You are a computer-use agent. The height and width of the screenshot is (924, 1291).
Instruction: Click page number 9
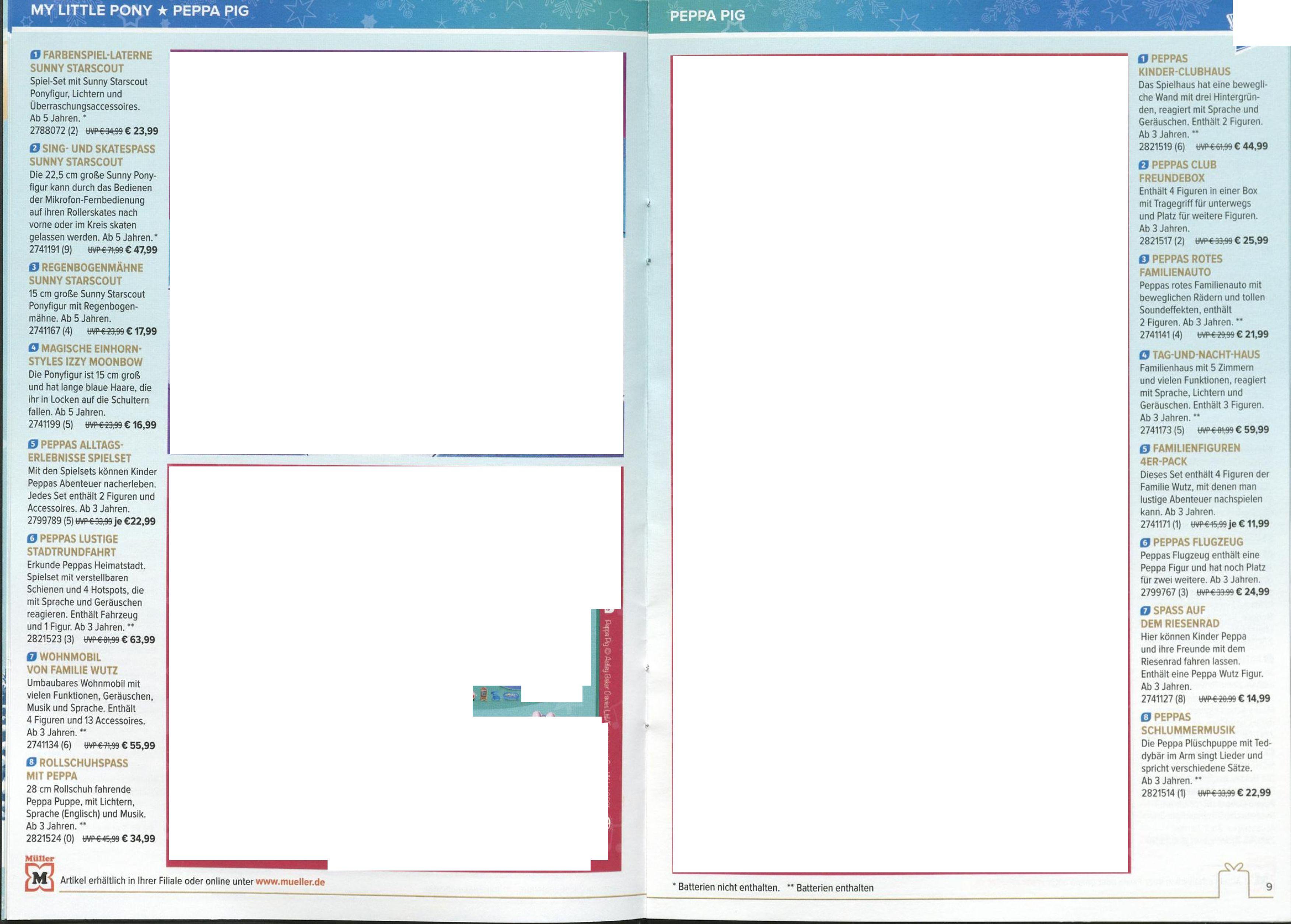[x=1269, y=886]
